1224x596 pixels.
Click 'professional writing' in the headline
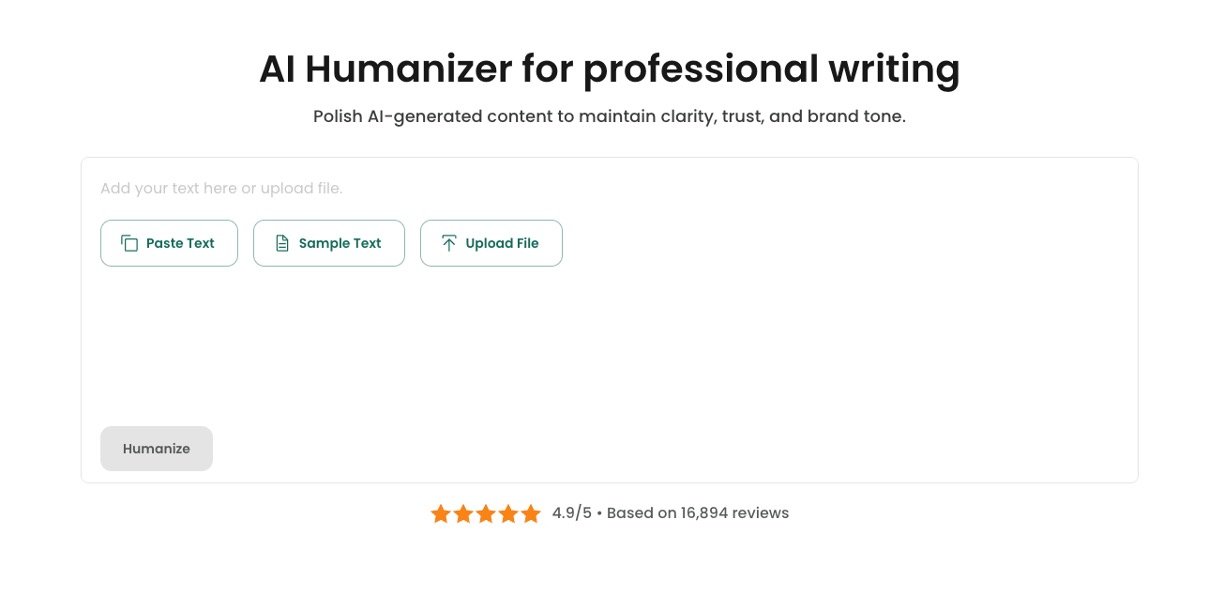coord(771,69)
